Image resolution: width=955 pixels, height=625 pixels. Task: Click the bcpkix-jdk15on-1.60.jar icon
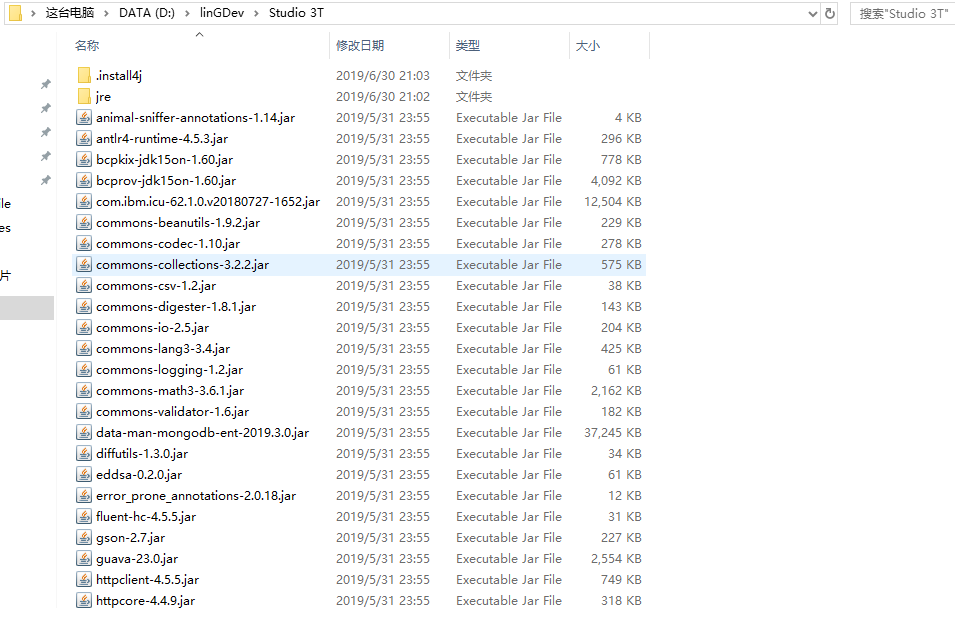(84, 160)
